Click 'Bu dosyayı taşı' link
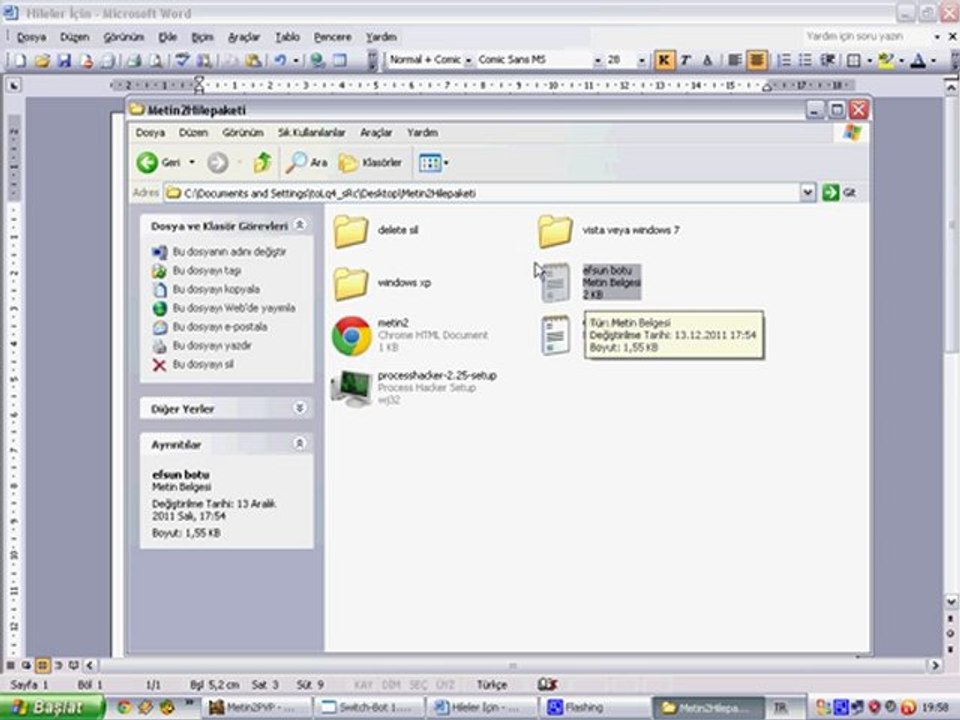960x720 pixels. (207, 271)
